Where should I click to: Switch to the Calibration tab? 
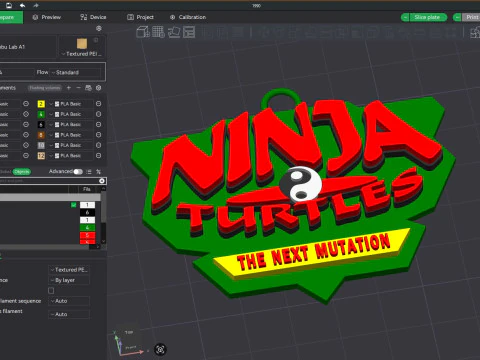(188, 17)
